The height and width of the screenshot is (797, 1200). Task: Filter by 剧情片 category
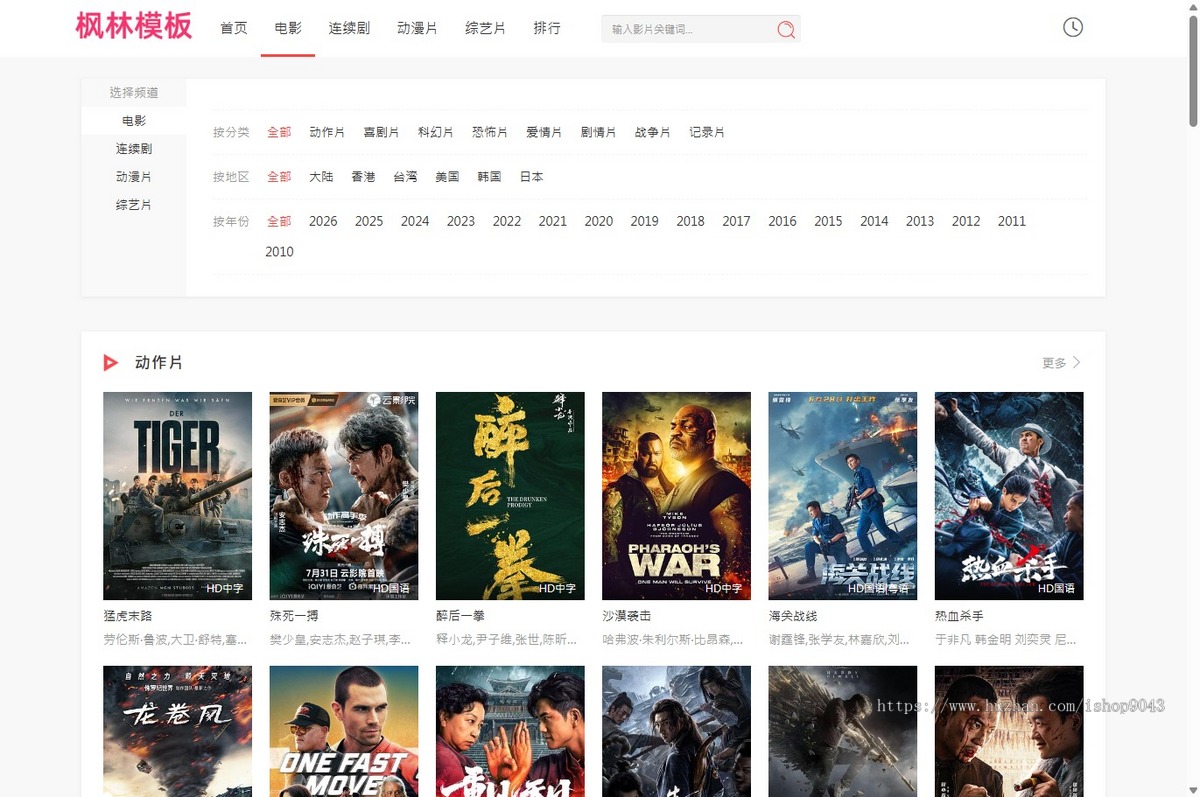pyautogui.click(x=598, y=132)
